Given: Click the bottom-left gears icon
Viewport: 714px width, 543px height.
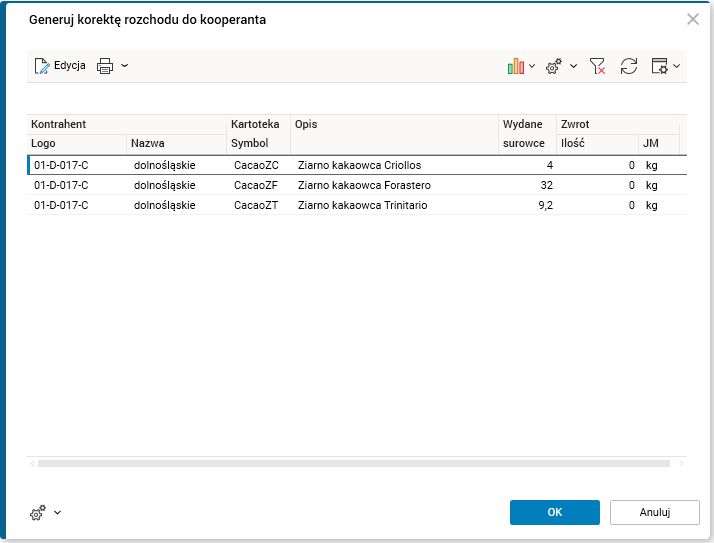Looking at the screenshot, I should click(38, 513).
